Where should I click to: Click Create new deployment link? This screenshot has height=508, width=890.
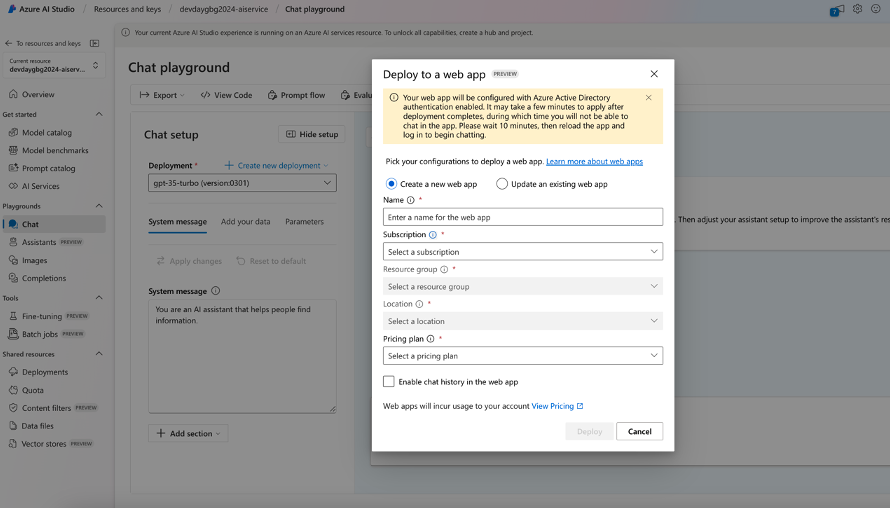276,165
